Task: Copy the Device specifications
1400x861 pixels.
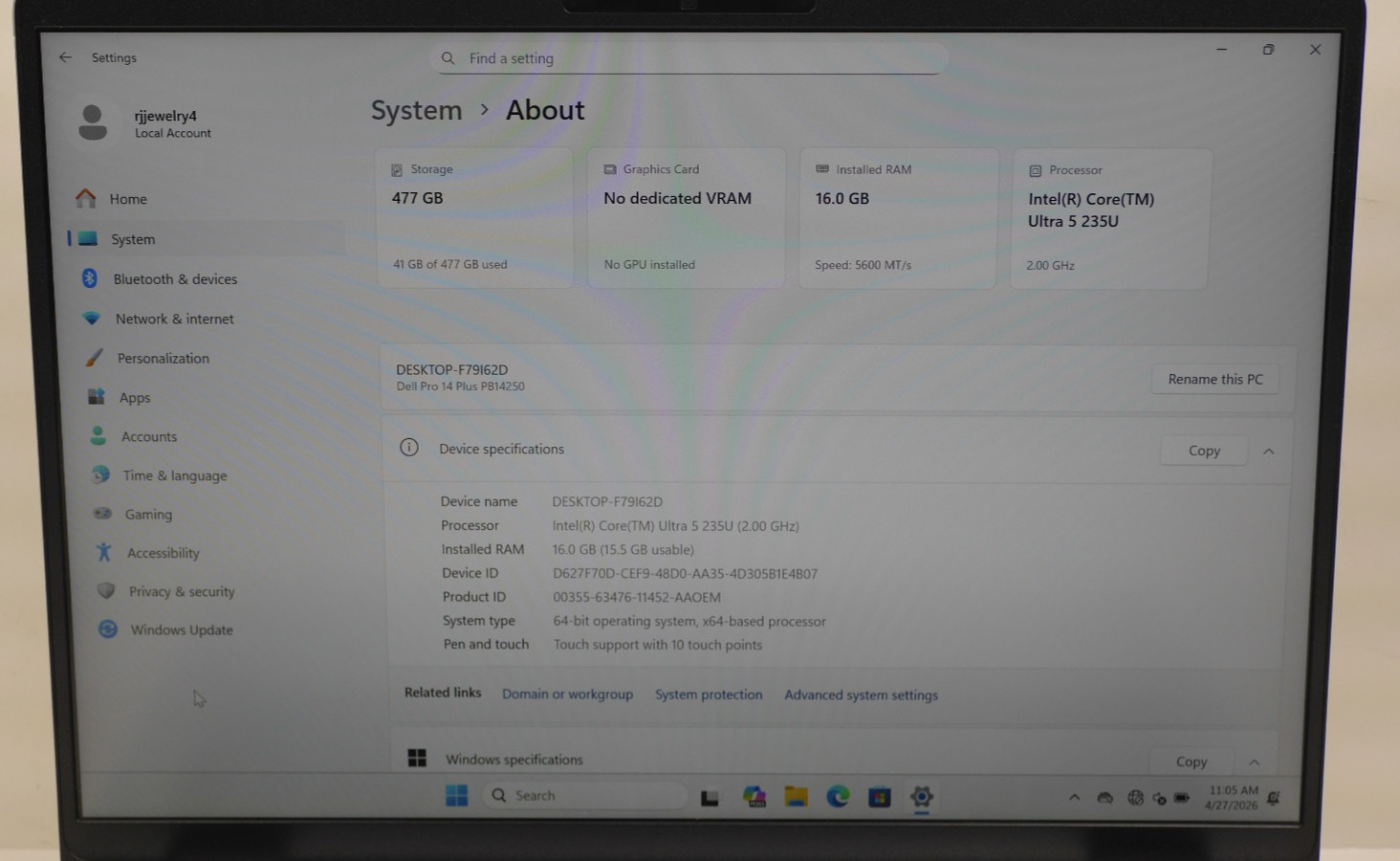Action: click(1204, 451)
